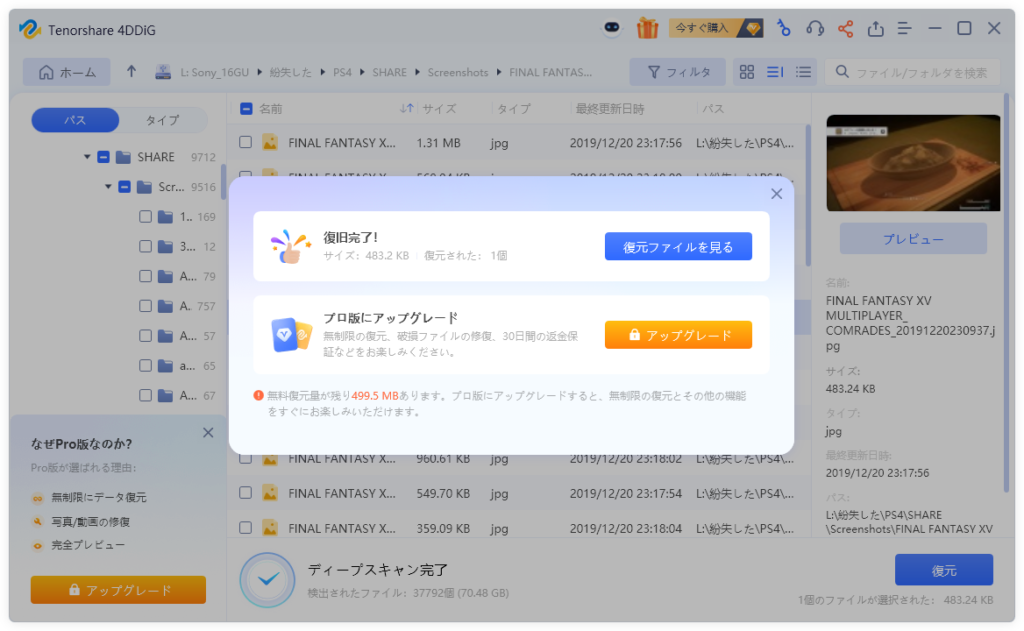This screenshot has height=631, width=1024.
Task: Close the なぜPro版なのか panel
Action: coord(208,432)
